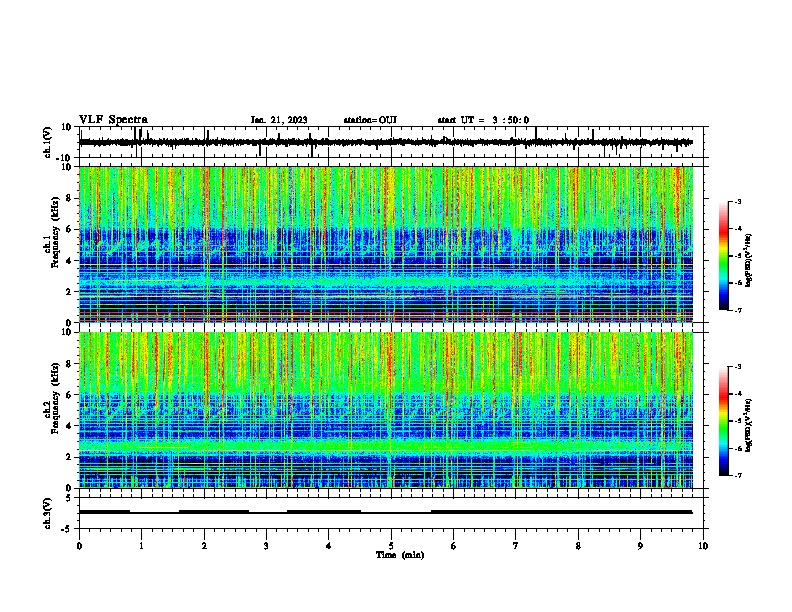Click the ch.2 "Frequency (kHz)" axis label

pyautogui.click(x=55, y=398)
